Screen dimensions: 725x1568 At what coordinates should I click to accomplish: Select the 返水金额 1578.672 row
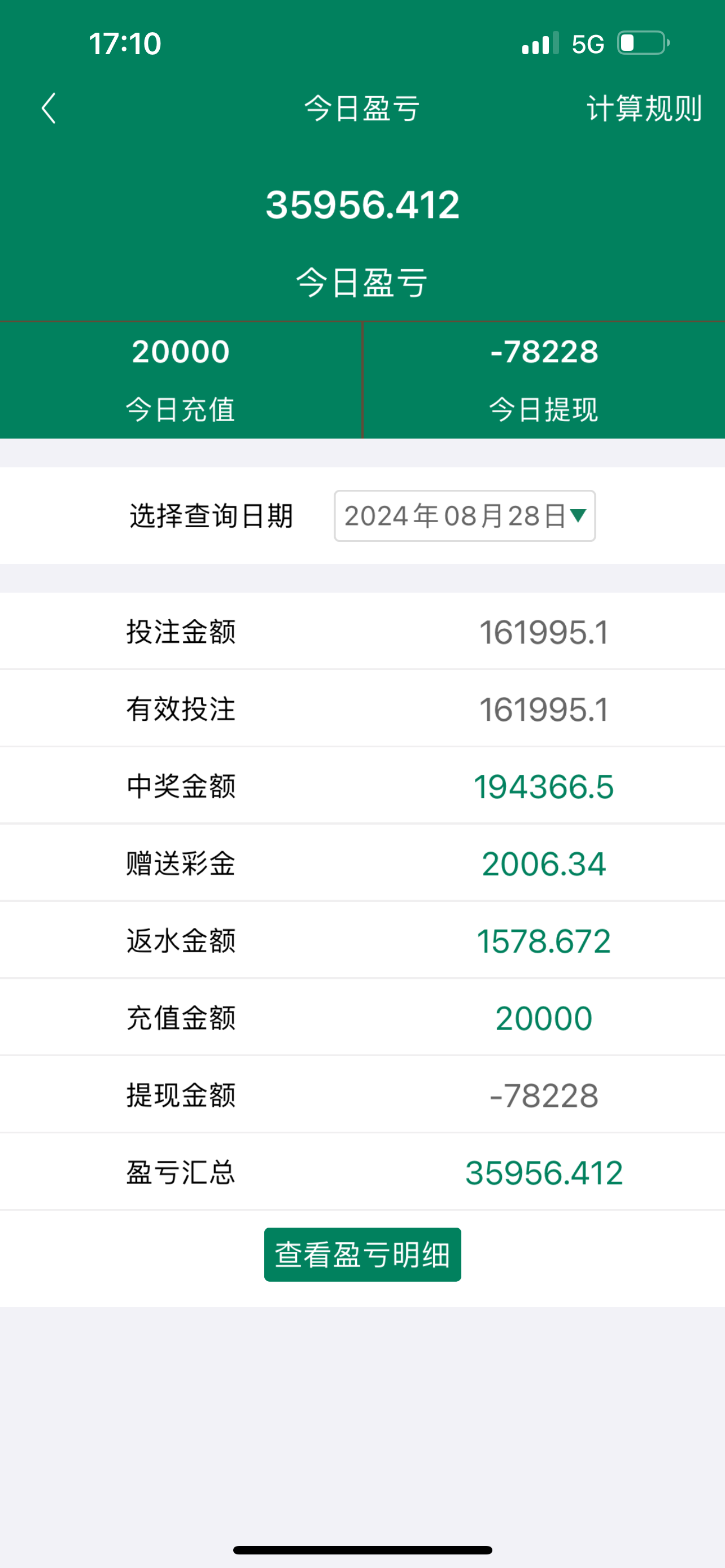(x=362, y=941)
